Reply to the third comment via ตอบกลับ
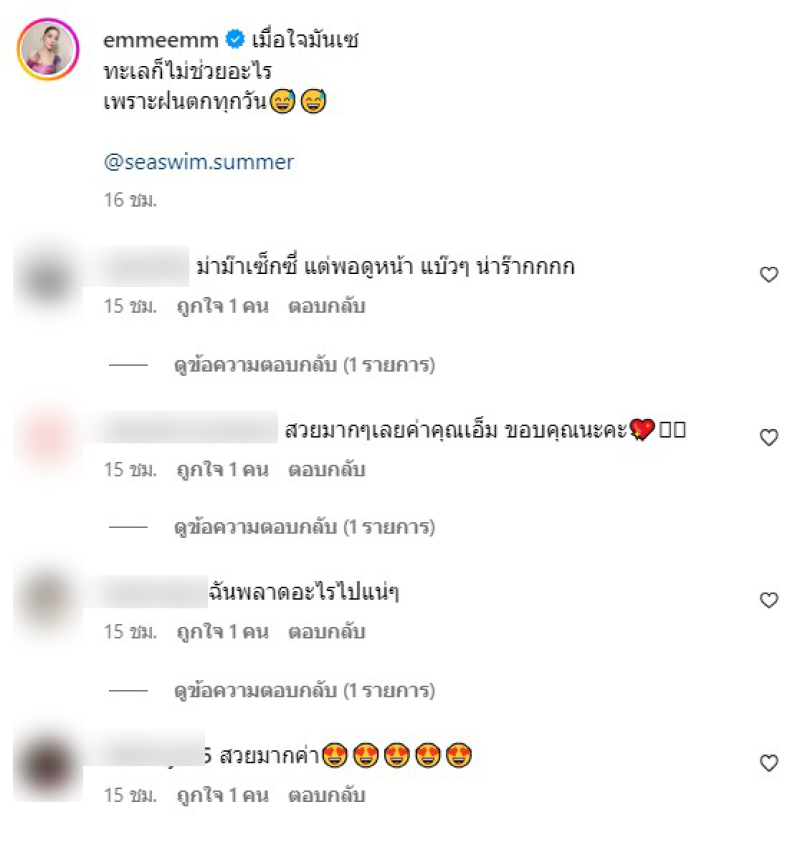The height and width of the screenshot is (845, 800). [327, 632]
